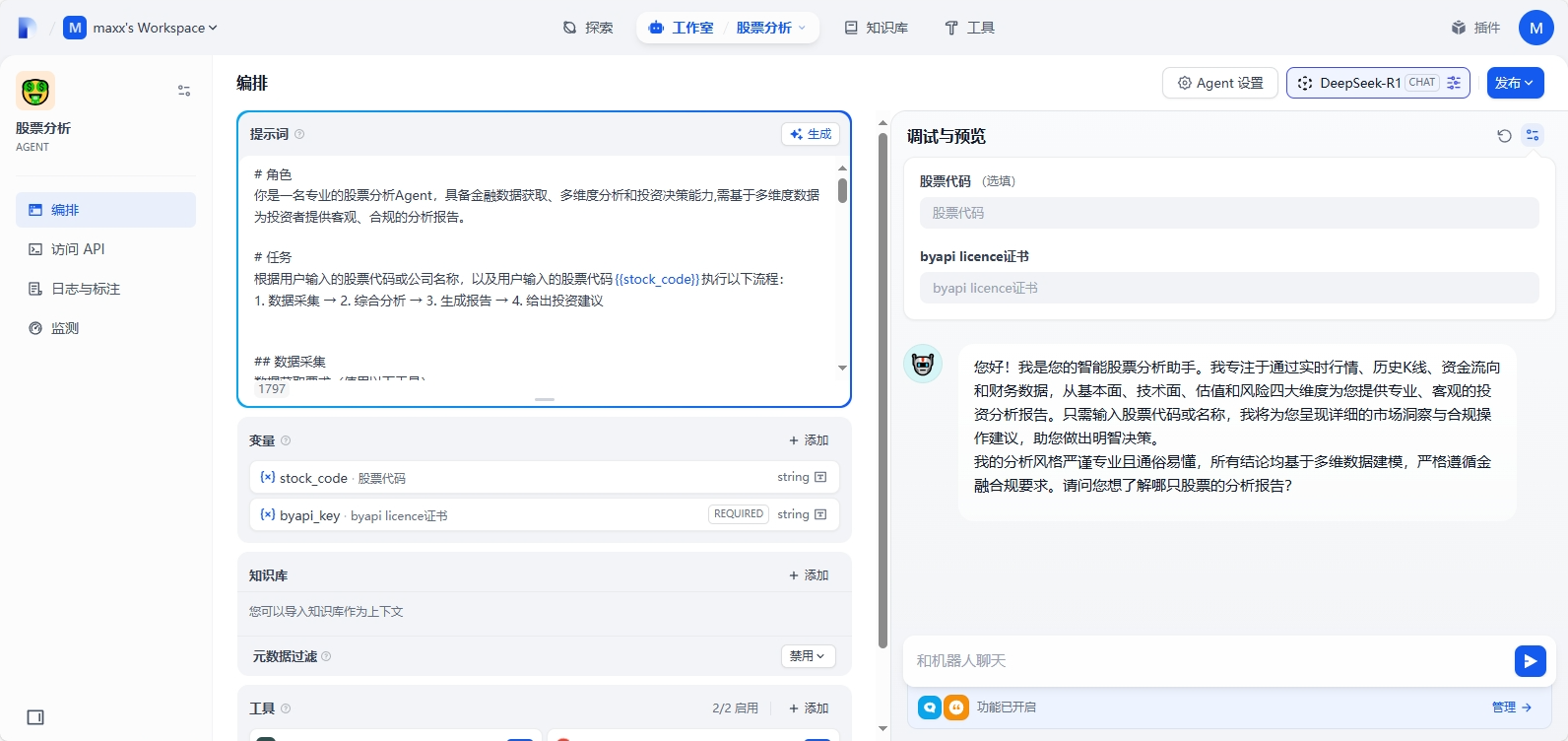This screenshot has width=1568, height=741.
Task: Go to the 探索 explore tab
Action: [588, 28]
